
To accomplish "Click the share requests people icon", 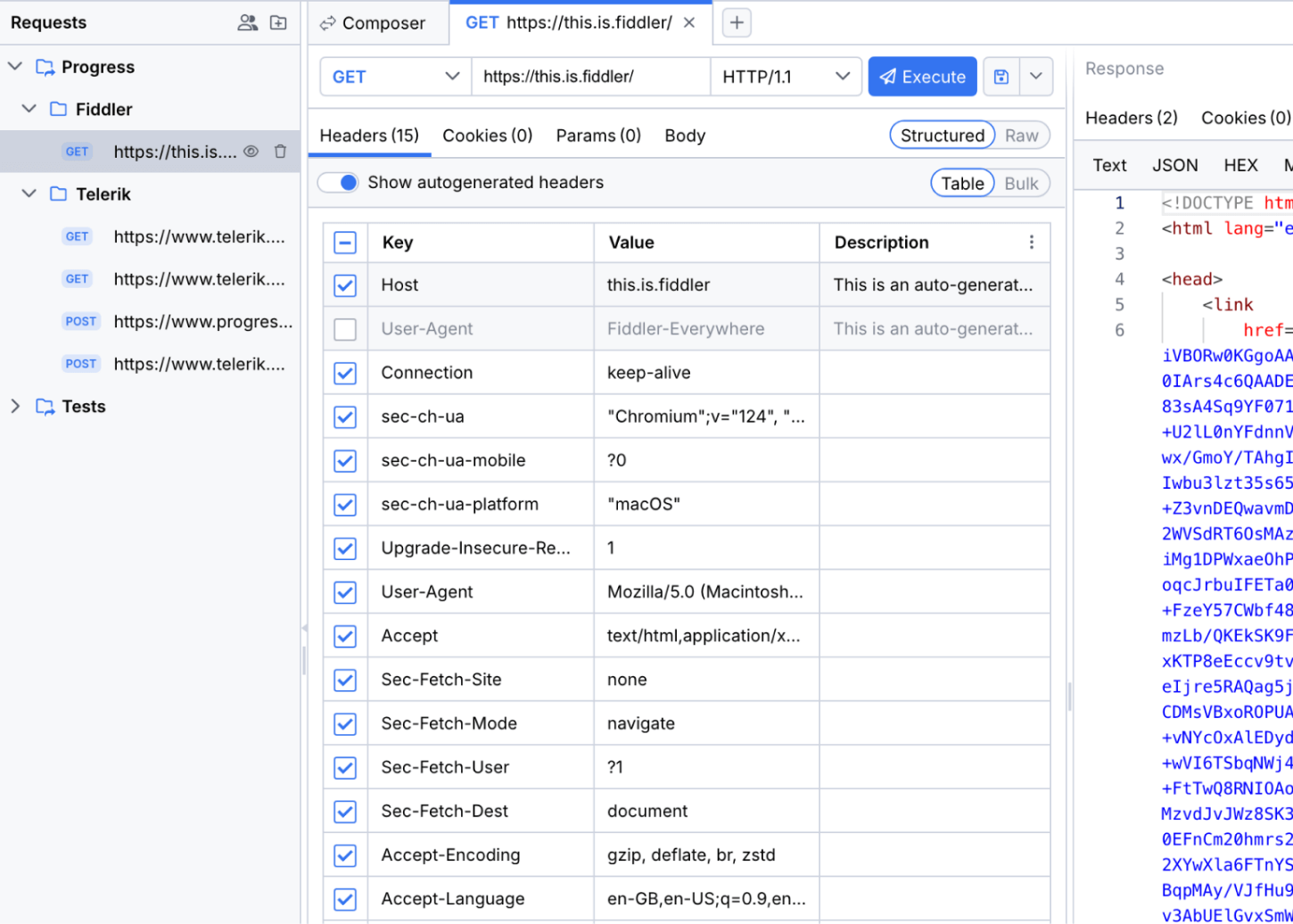I will pyautogui.click(x=247, y=23).
